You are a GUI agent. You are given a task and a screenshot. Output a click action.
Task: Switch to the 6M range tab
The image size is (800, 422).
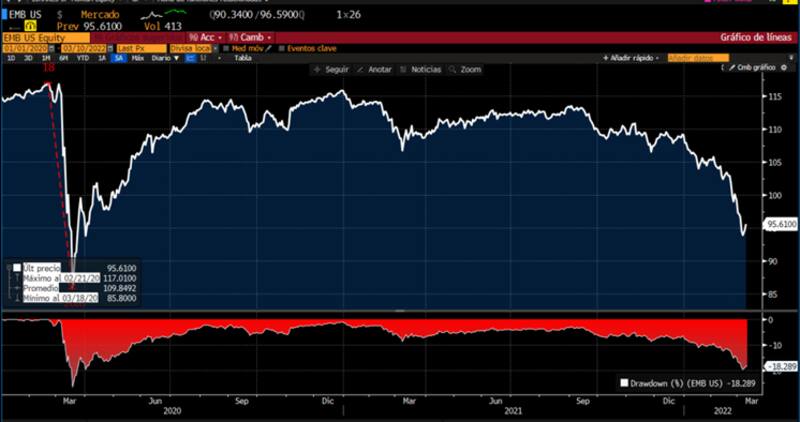coord(62,58)
